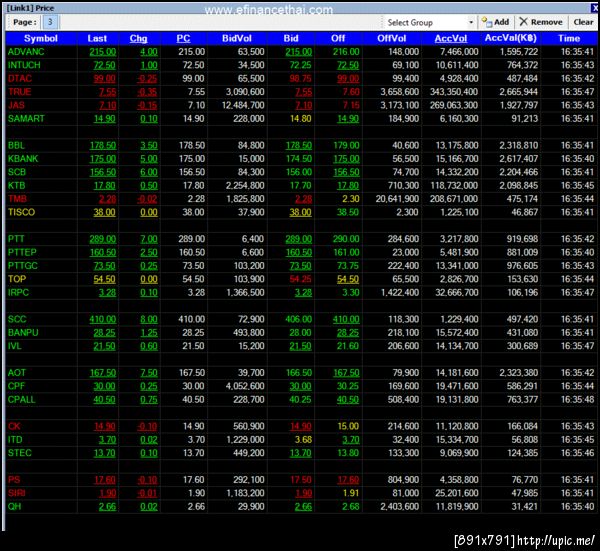The width and height of the screenshot is (600, 551).
Task: Click IRPC AccVol 32,666,700
Action: click(x=457, y=292)
